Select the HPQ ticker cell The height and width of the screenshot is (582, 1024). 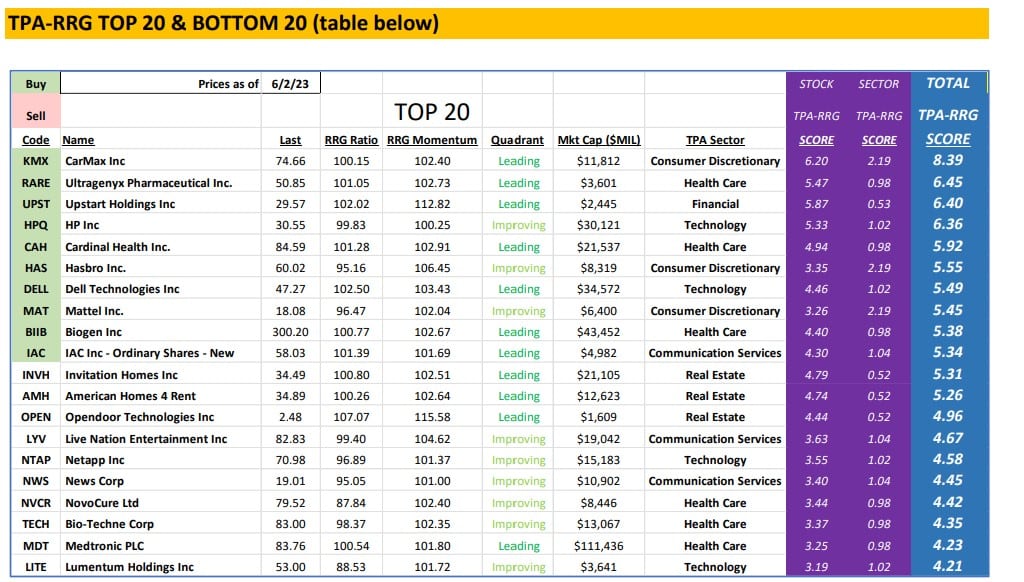click(x=35, y=225)
